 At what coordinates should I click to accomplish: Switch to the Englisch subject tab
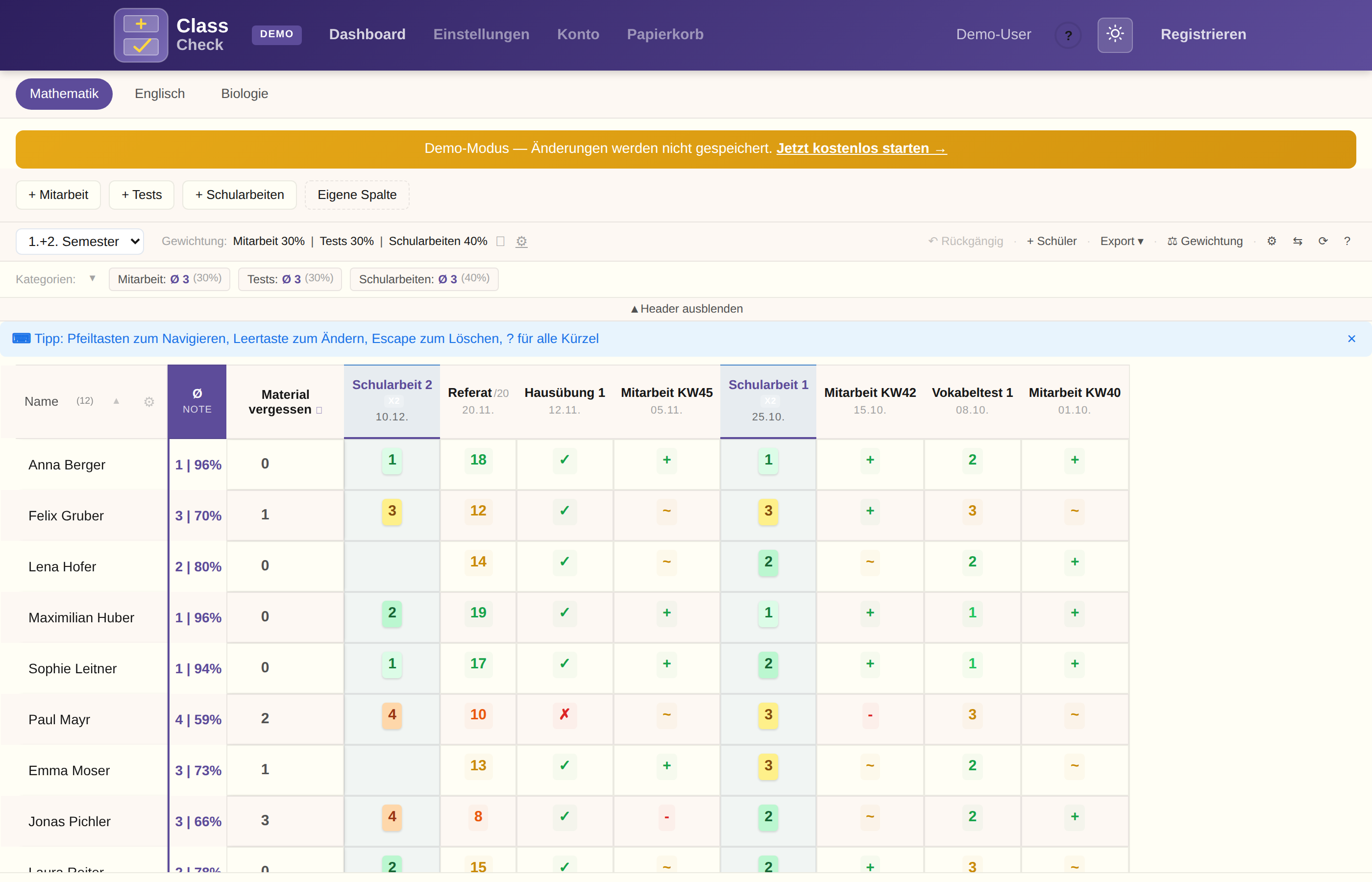pos(160,94)
